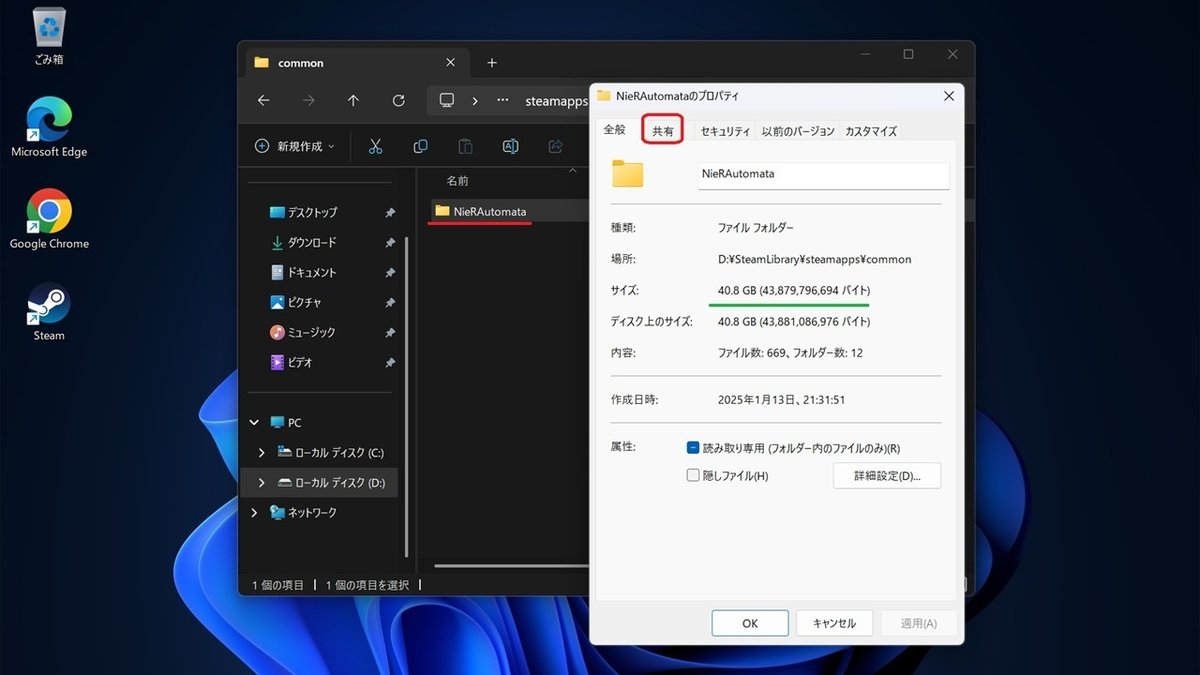Click the D:¥SteamLibrary¥steamapps¥common location text

pos(815,259)
